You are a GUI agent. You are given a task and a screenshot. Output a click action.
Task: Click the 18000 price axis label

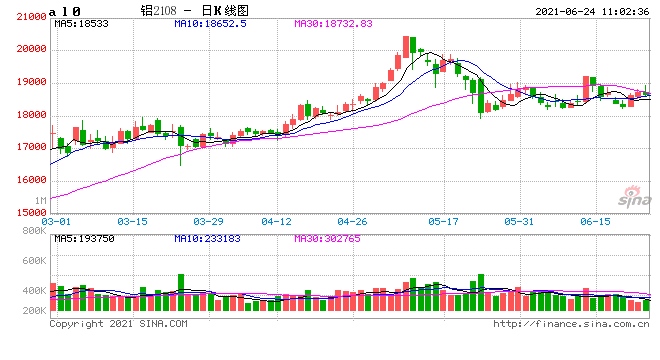point(31,115)
